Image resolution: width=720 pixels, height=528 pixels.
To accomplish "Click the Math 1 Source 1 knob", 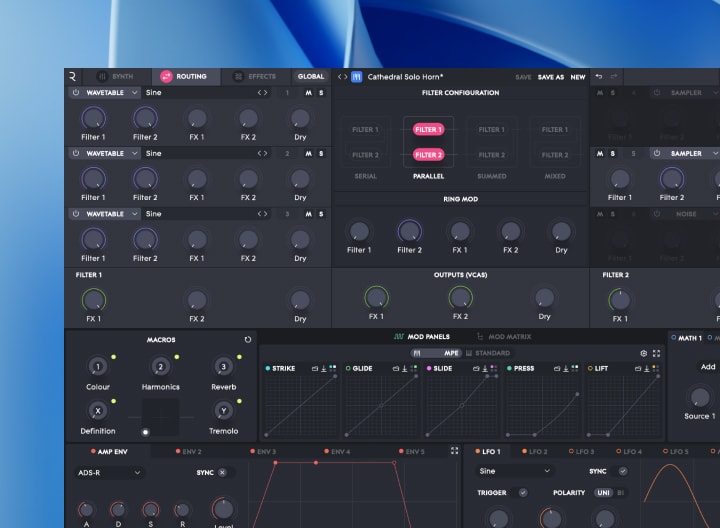I will click(699, 397).
